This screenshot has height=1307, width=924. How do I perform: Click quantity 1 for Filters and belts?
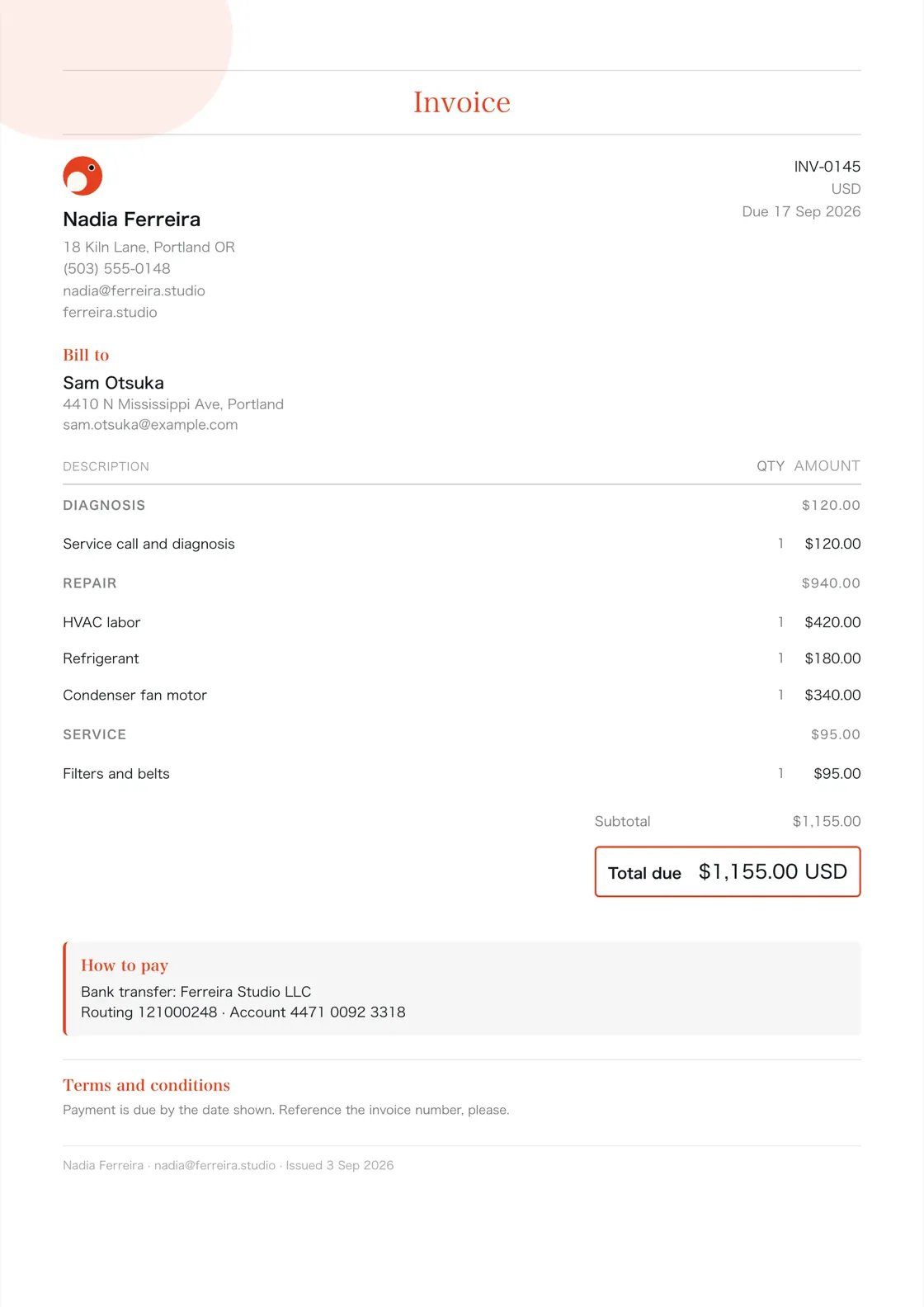780,774
